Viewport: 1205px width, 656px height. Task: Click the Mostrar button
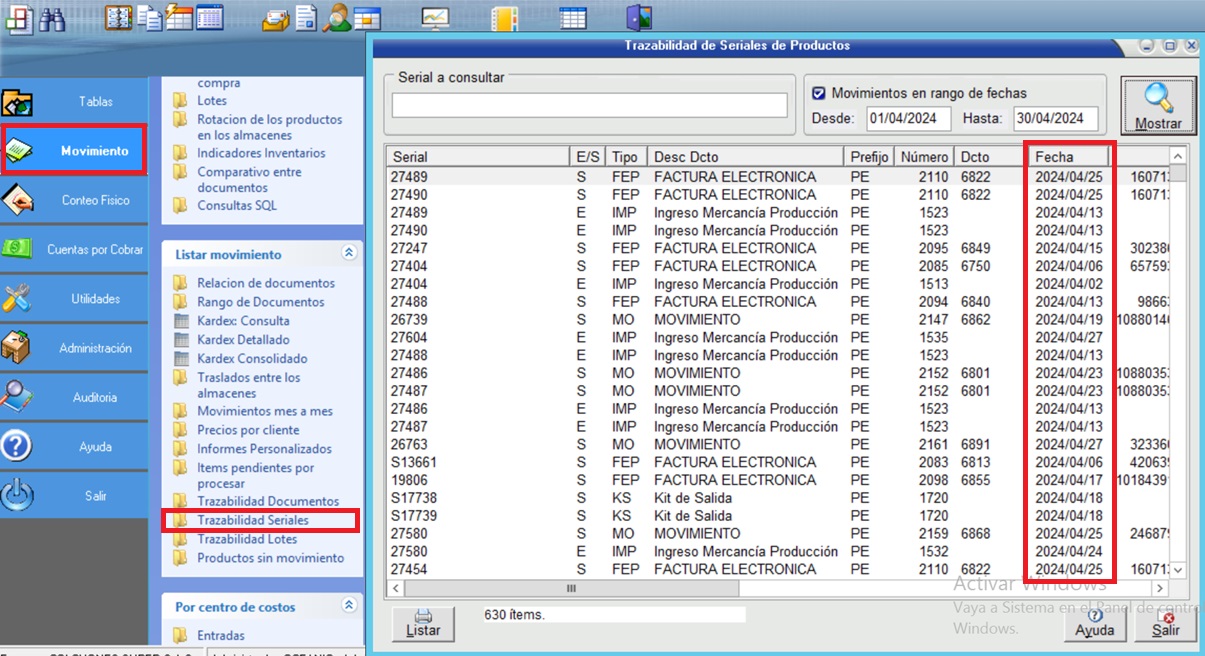pos(1158,106)
